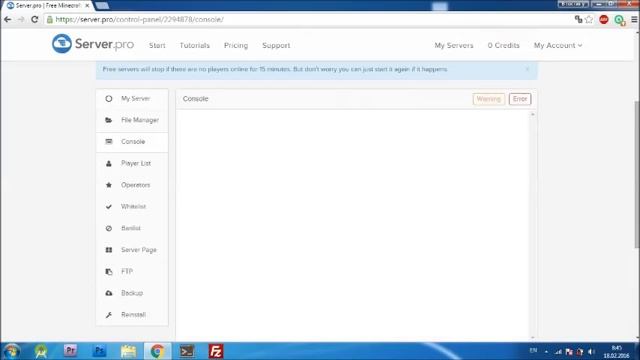The width and height of the screenshot is (640, 360).
Task: Click the console output scrollbar
Action: click(x=532, y=226)
